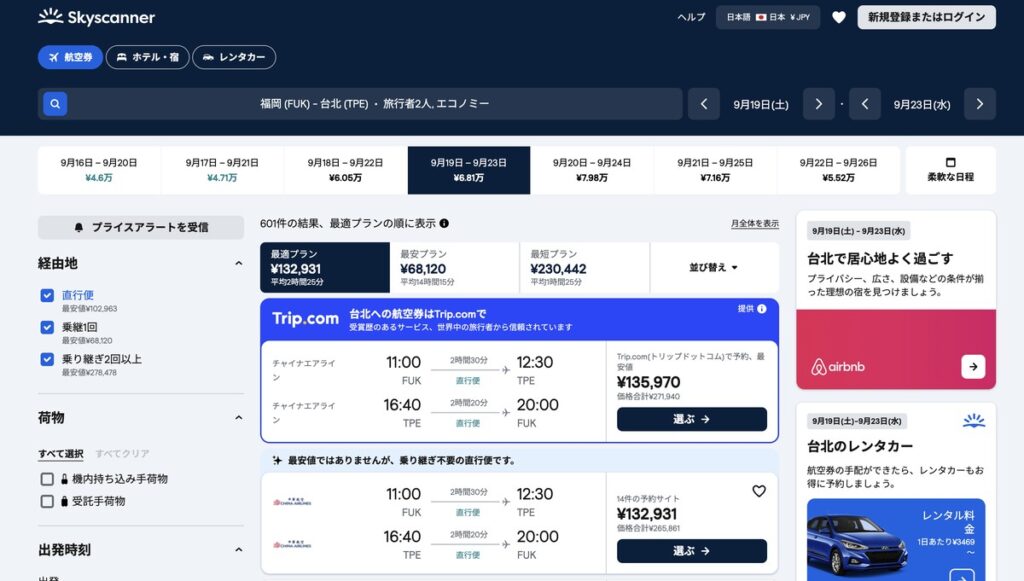The width and height of the screenshot is (1024, 581).
Task: Uncheck the 乗り継ぎ2回以上 filter
Action: tap(47, 359)
